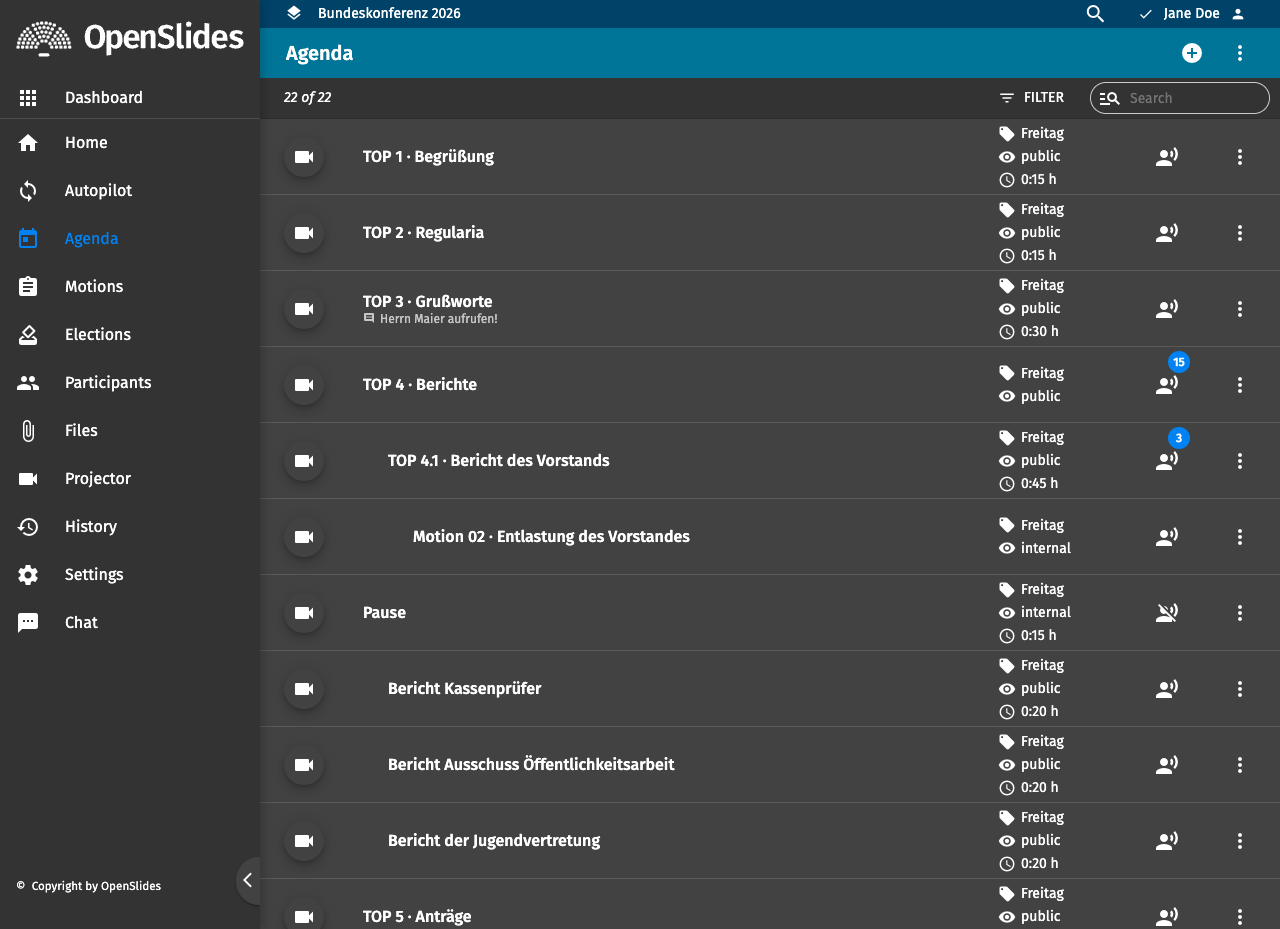Open list of speakers for TOP 4 · Berichte
Screen dimensions: 1280x929
(x=1167, y=385)
